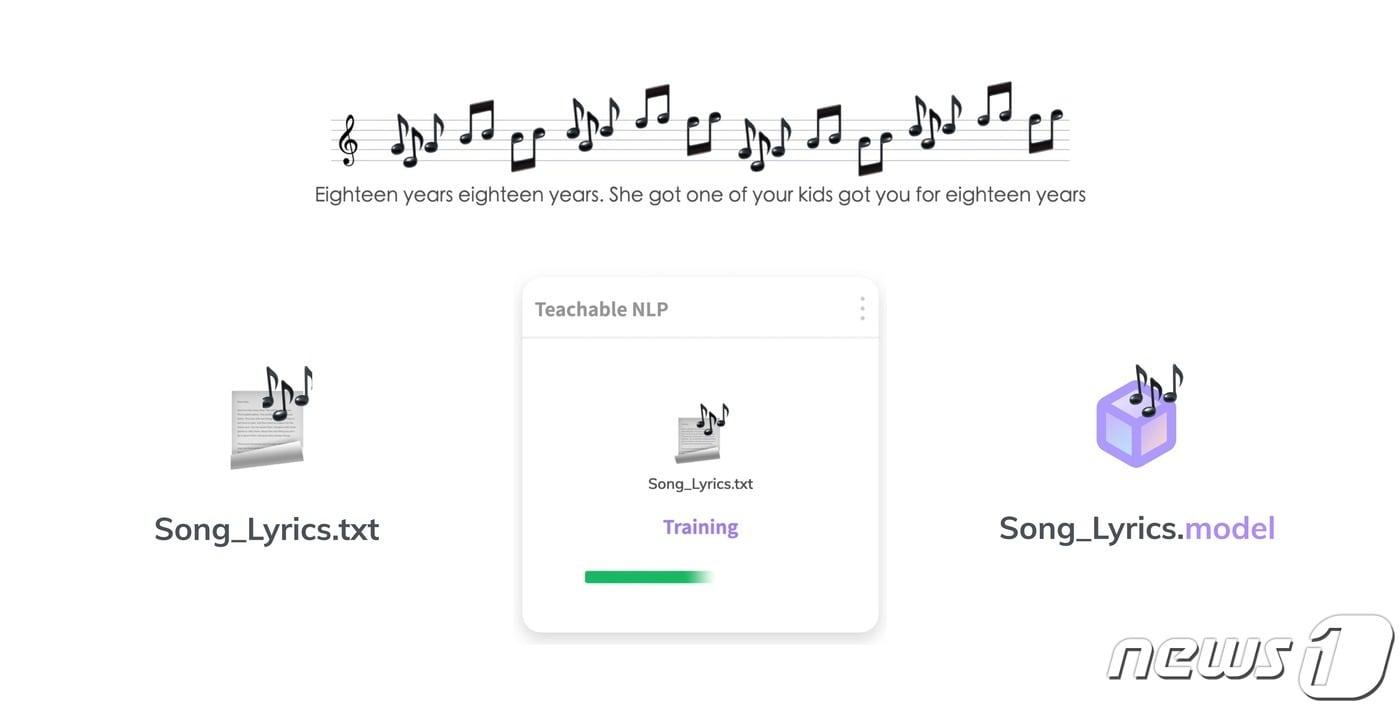Screen dimensions: 1400x712
Task: Click the treble clef on the staff
Action: (347, 140)
